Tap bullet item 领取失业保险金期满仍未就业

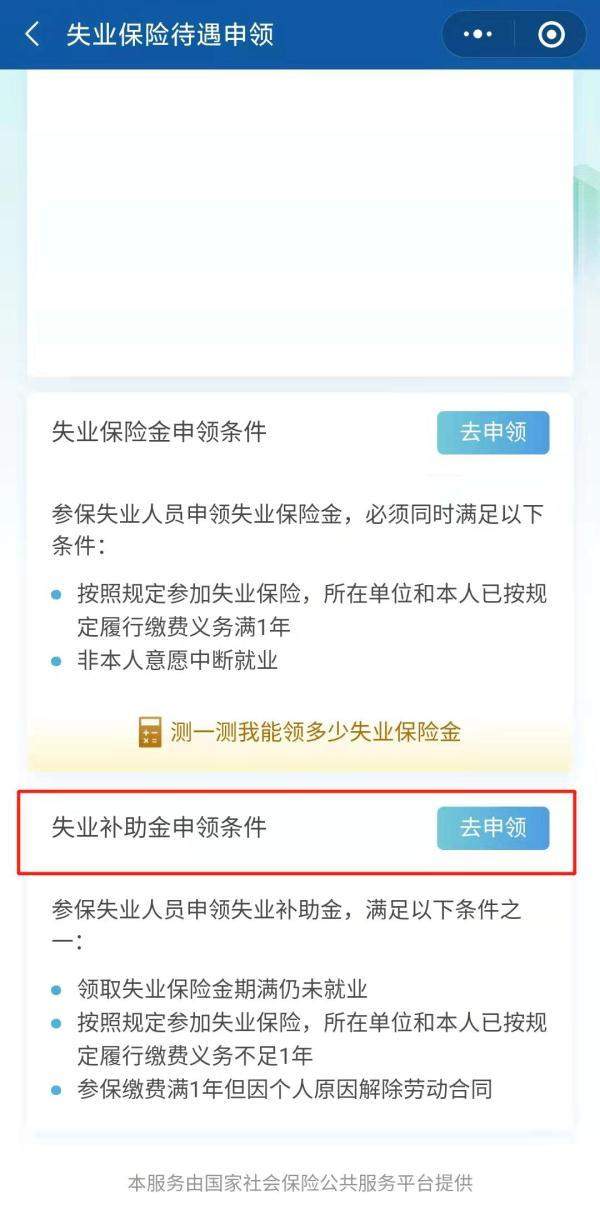[x=222, y=990]
